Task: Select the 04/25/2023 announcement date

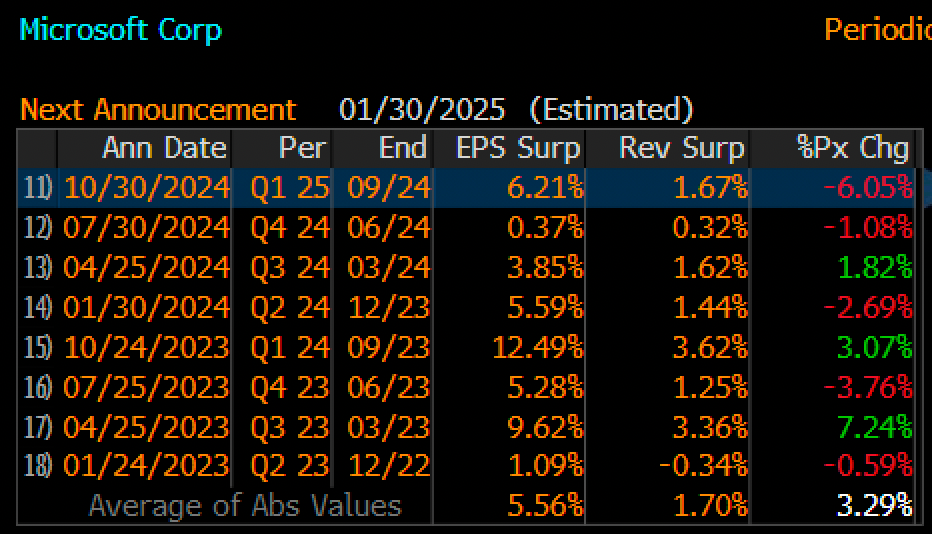Action: 147,427
